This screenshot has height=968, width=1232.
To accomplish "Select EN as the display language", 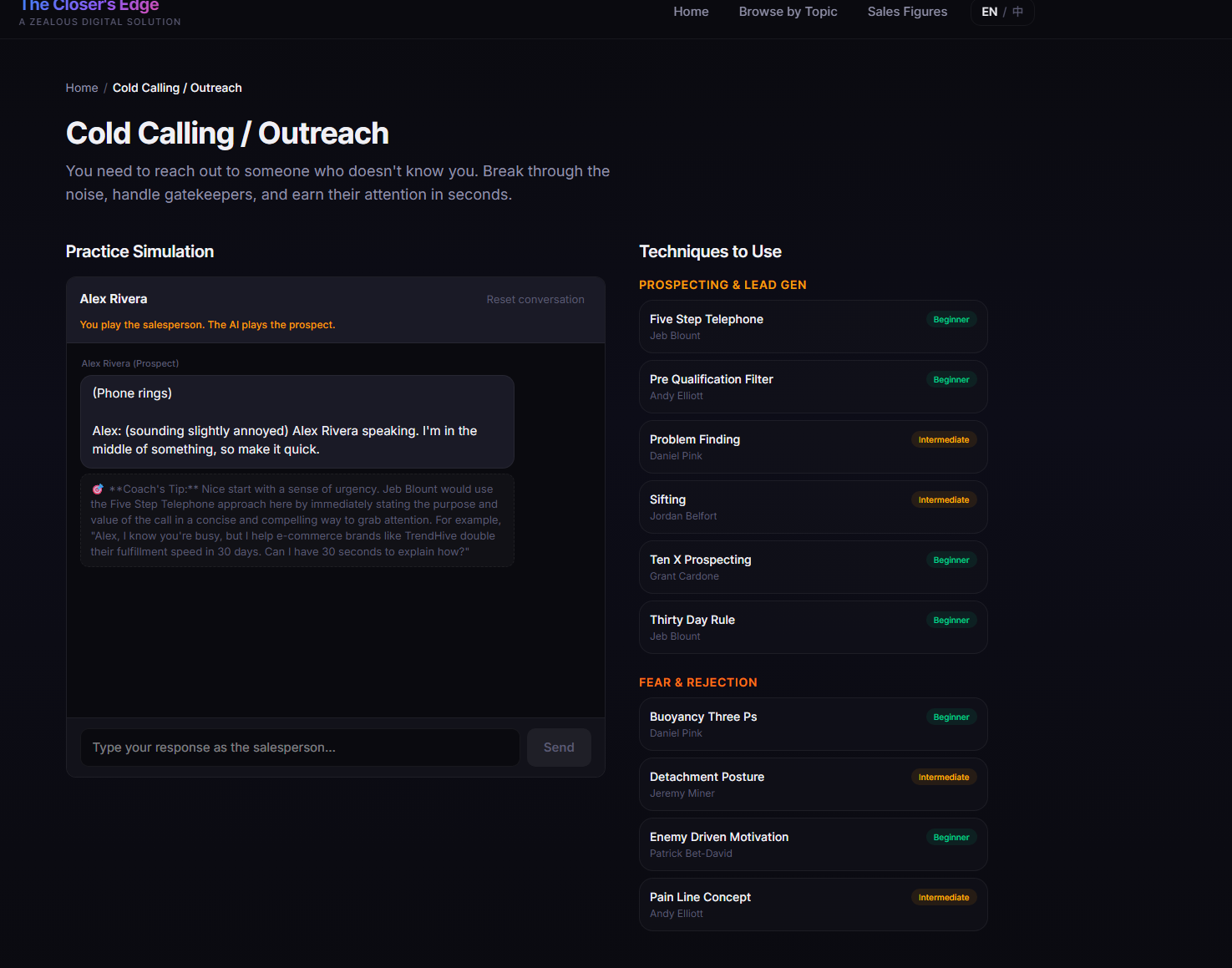I will [x=989, y=12].
